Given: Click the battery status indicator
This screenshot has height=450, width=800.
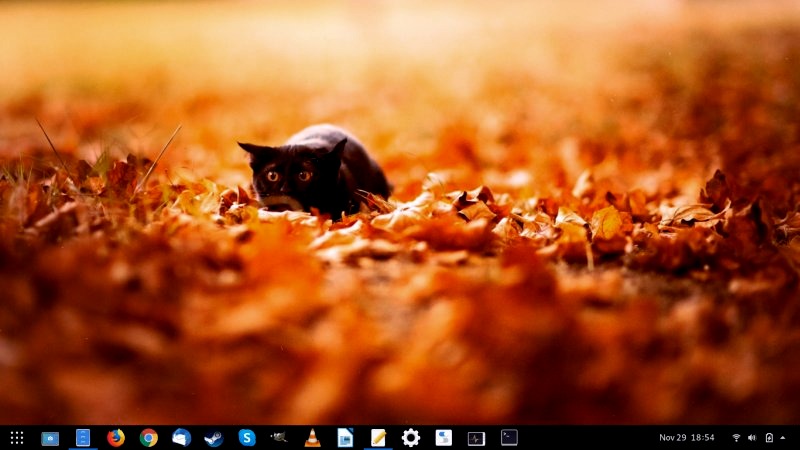Looking at the screenshot, I should click(x=769, y=438).
